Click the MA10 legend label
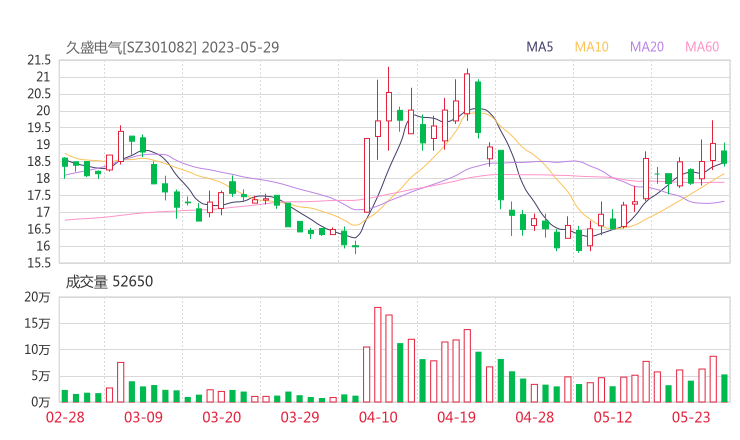The image size is (740, 440). click(x=591, y=47)
